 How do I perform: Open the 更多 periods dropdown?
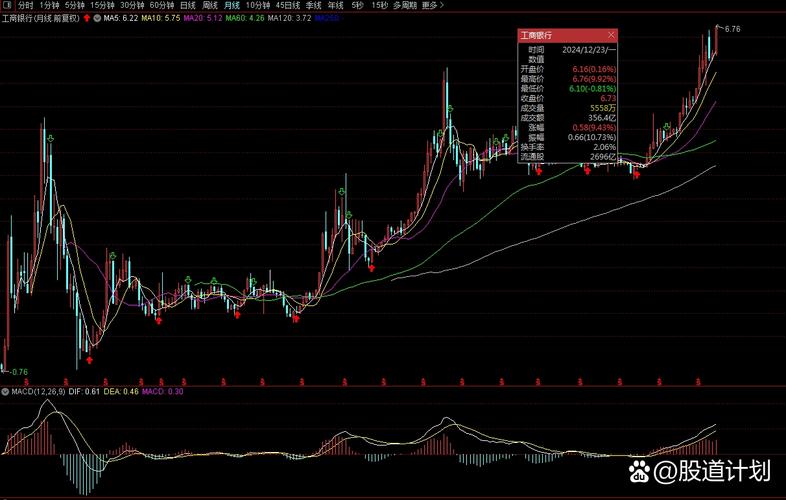pos(432,5)
